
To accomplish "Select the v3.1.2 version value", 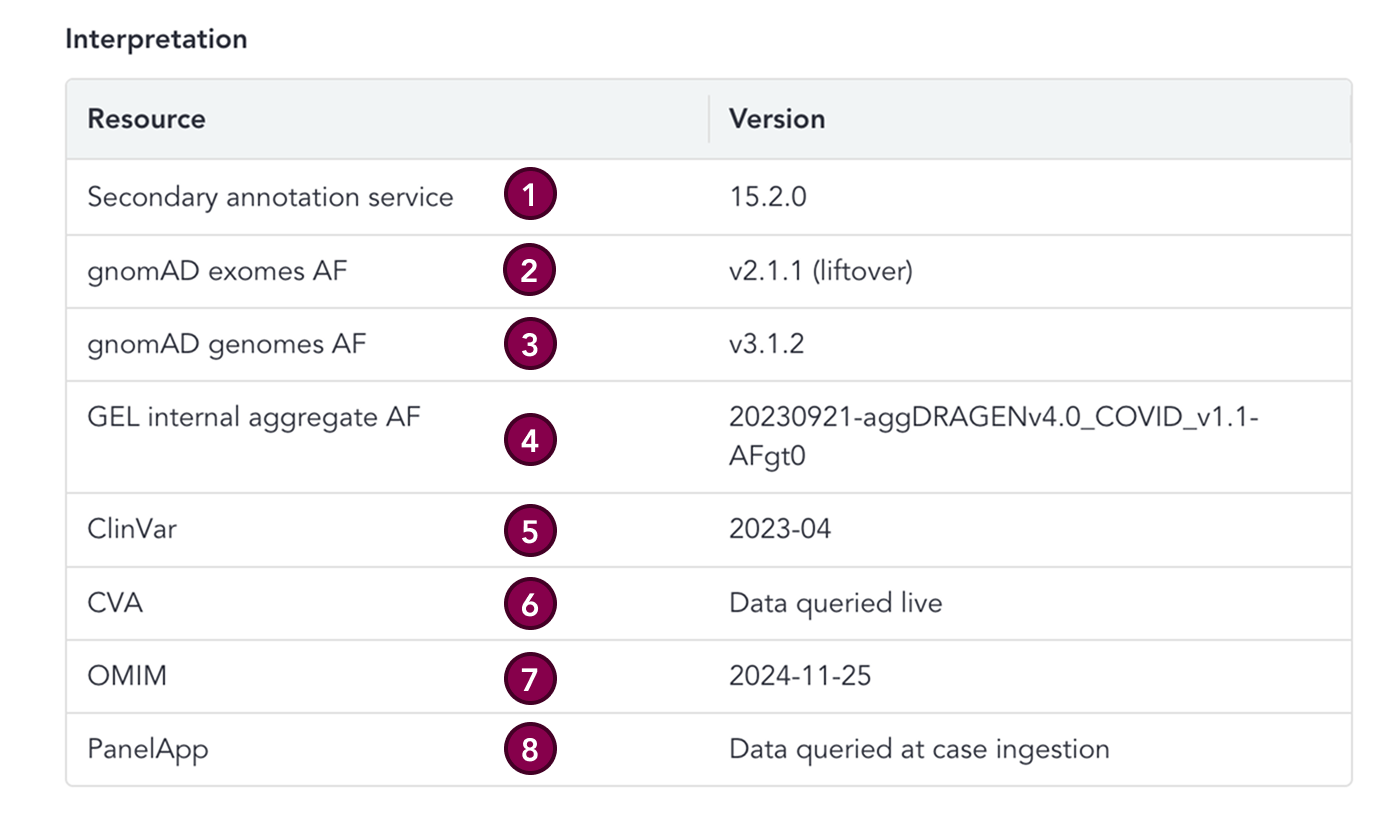I will tap(766, 345).
